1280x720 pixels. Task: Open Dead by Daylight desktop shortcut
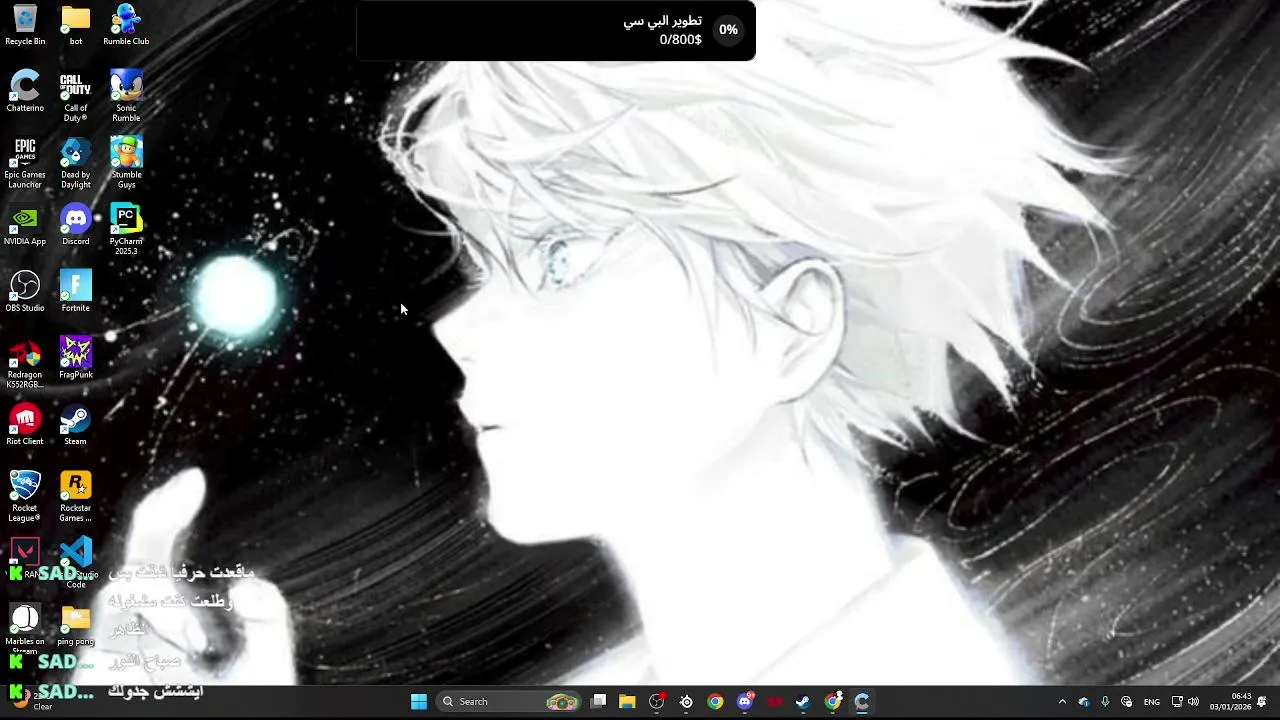click(x=76, y=163)
